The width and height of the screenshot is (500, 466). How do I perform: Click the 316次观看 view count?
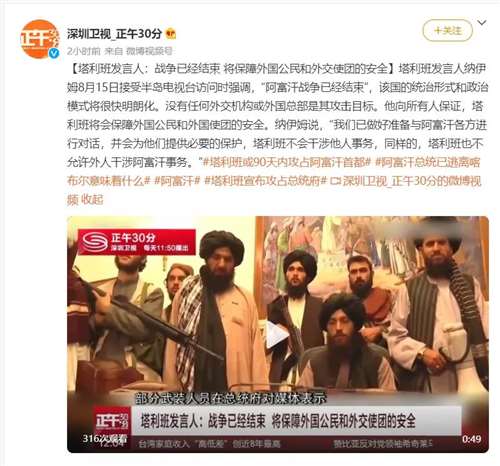(105, 438)
